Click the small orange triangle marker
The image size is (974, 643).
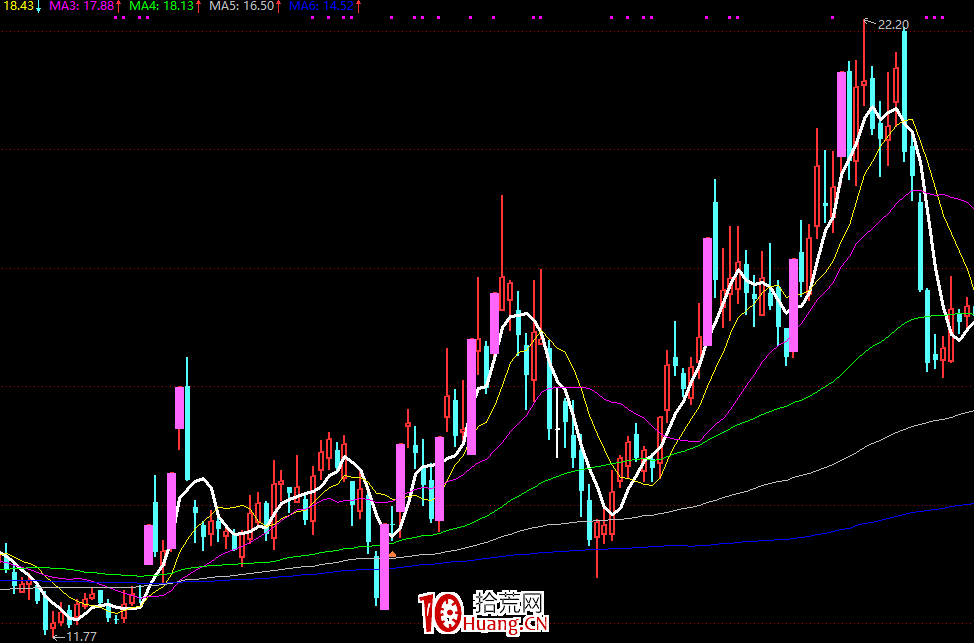(392, 554)
